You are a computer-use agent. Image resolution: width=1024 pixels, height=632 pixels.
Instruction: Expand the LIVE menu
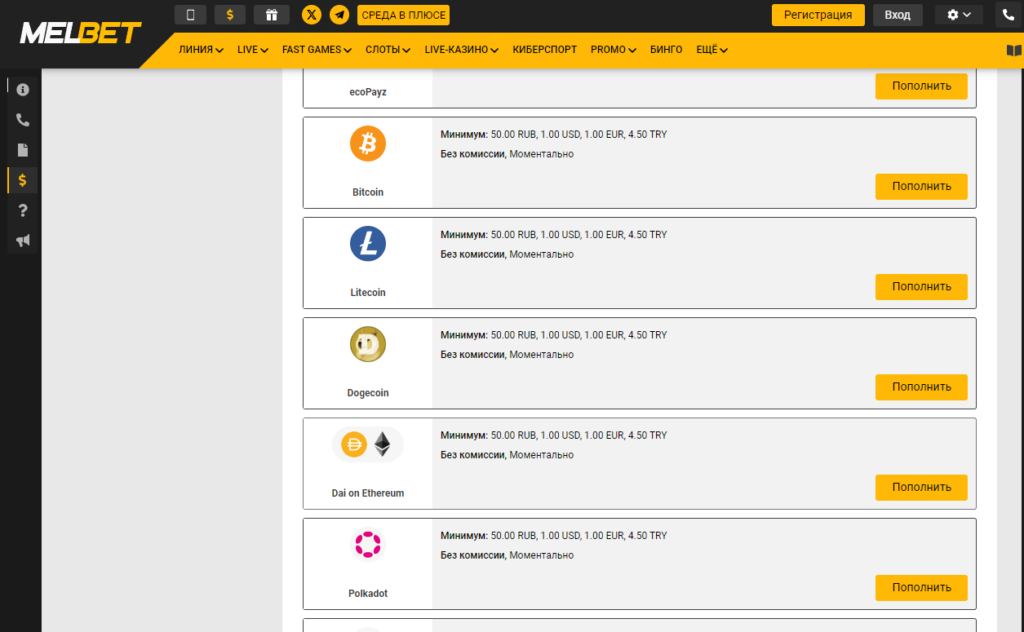(253, 50)
